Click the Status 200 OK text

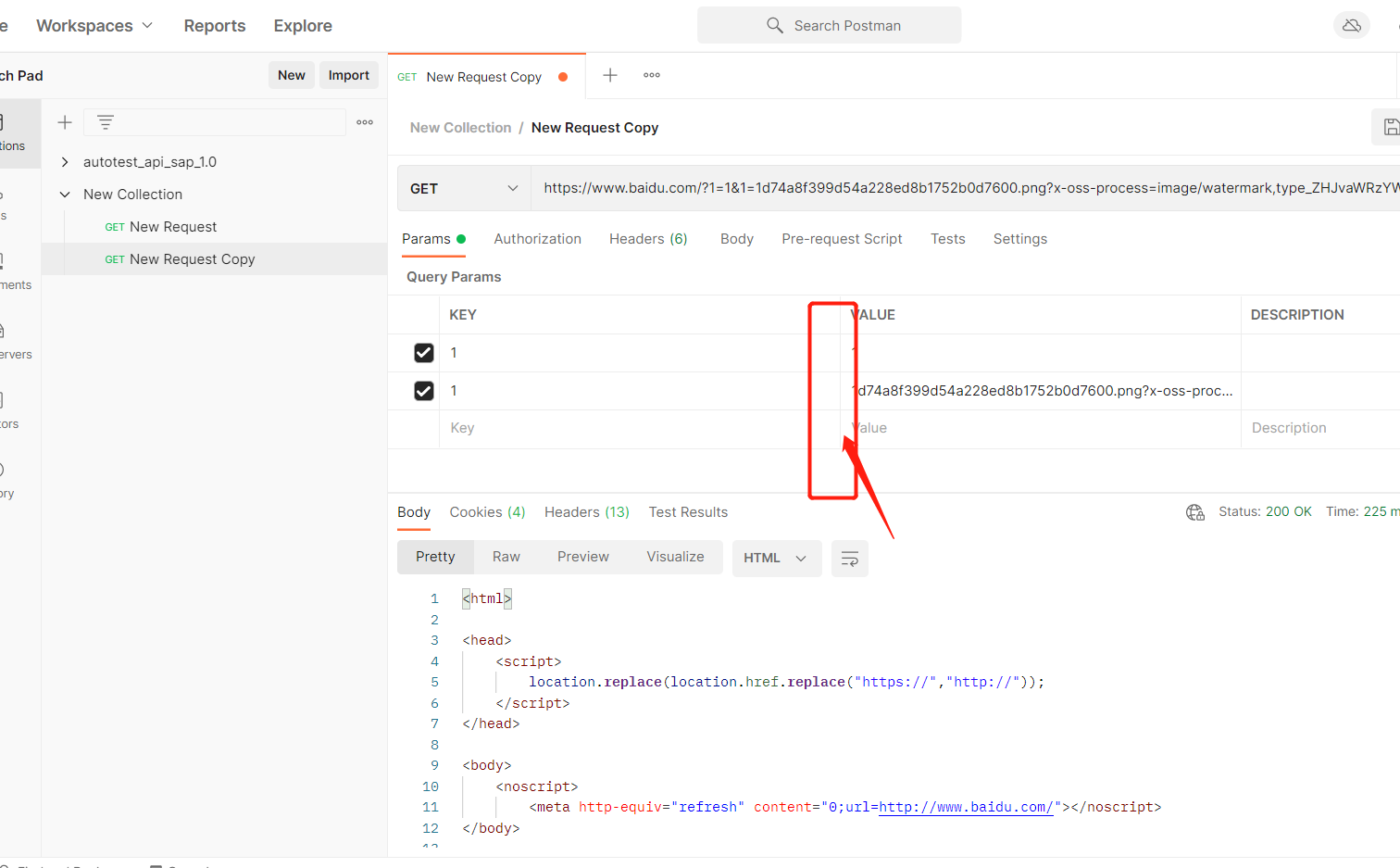point(1265,511)
